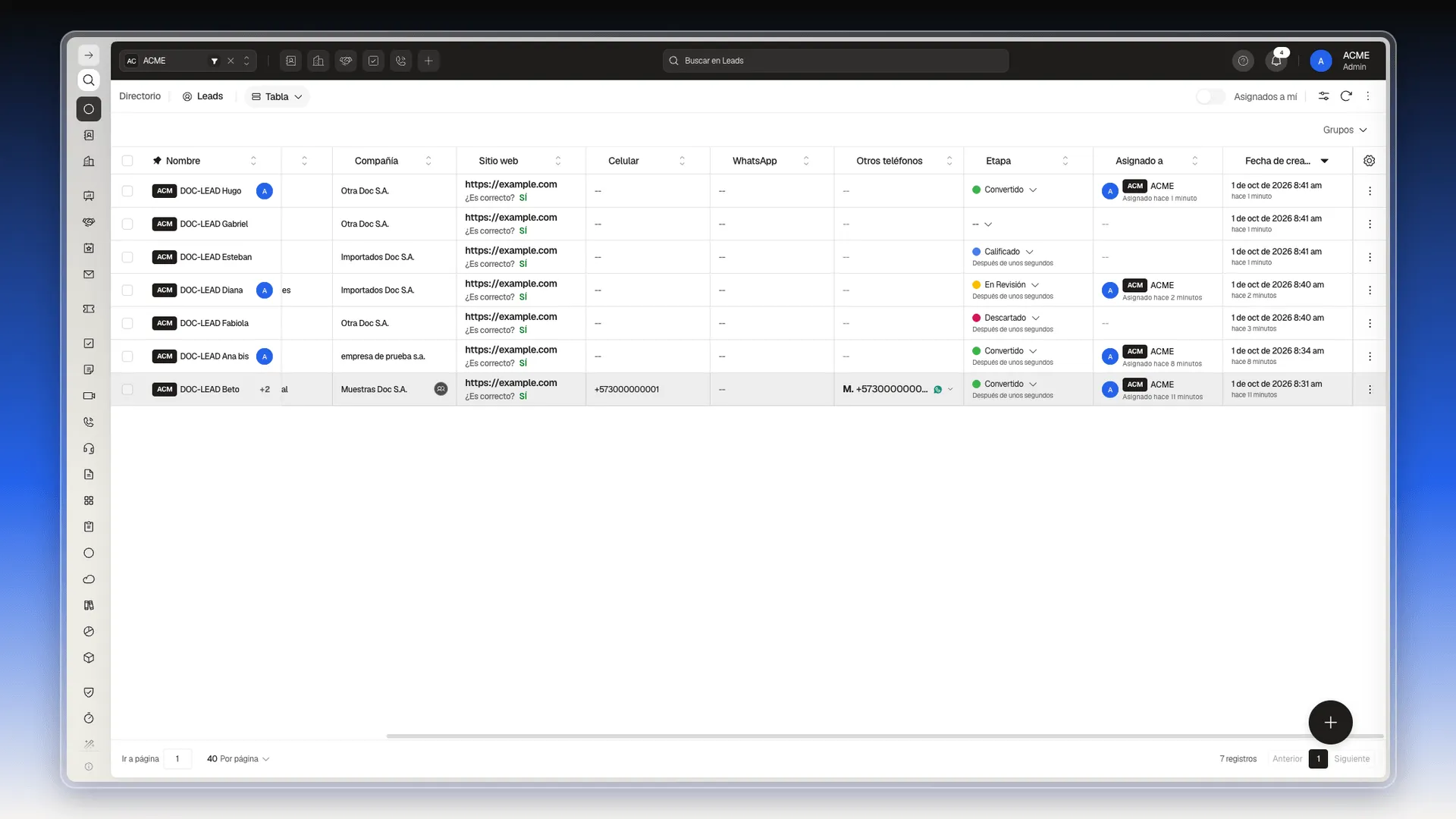Viewport: 1456px width, 819px height.
Task: Toggle the Asignados a mí switch
Action: tap(1210, 96)
